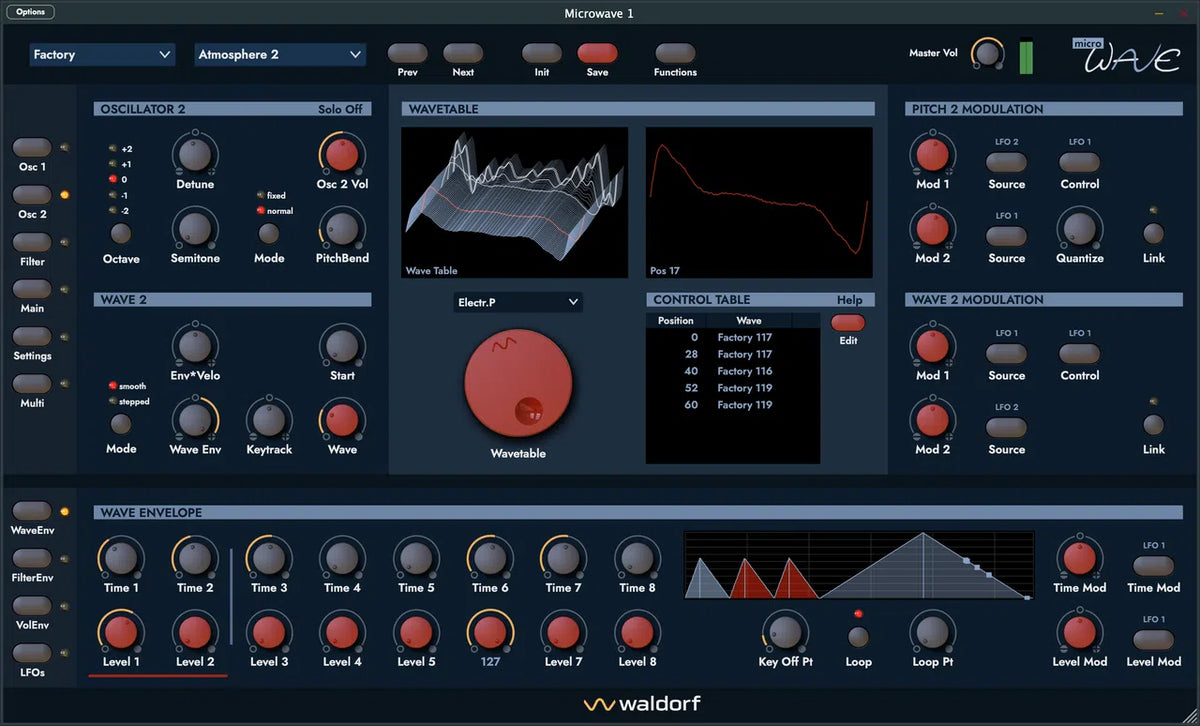Viewport: 1200px width, 726px height.
Task: Open the Options menu
Action: point(30,12)
